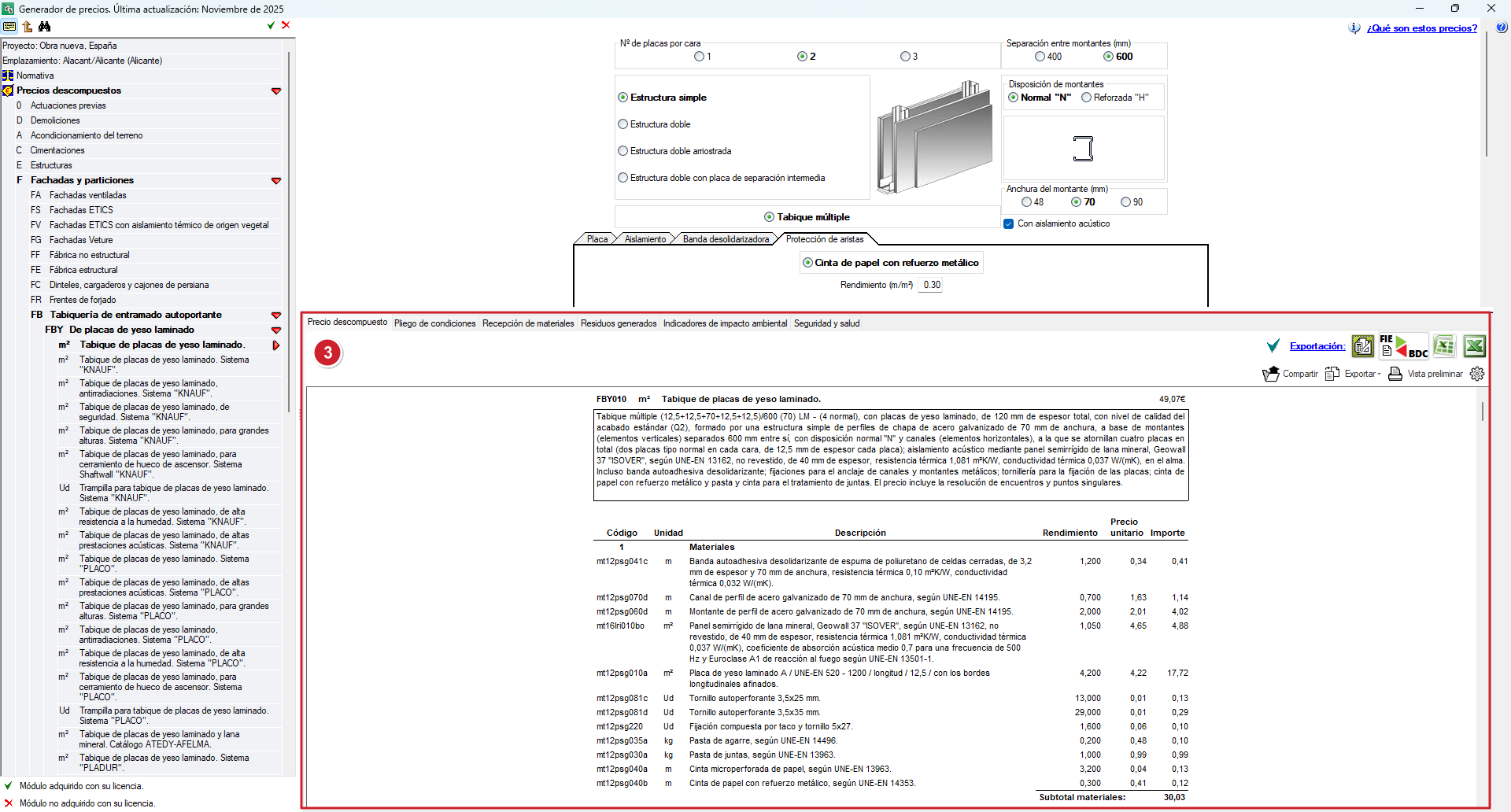The image size is (1511, 812).
Task: Click the options panel vertical scrollbar
Action: tap(1487, 94)
